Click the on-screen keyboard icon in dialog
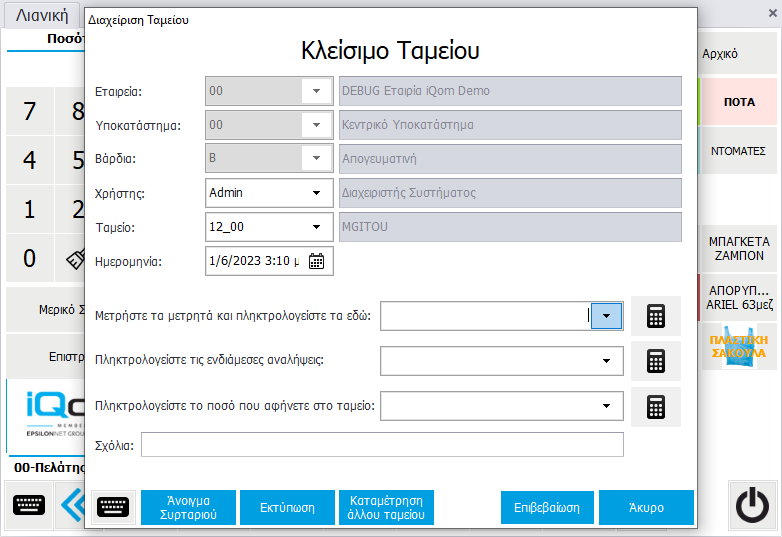This screenshot has height=537, width=782. pos(114,508)
